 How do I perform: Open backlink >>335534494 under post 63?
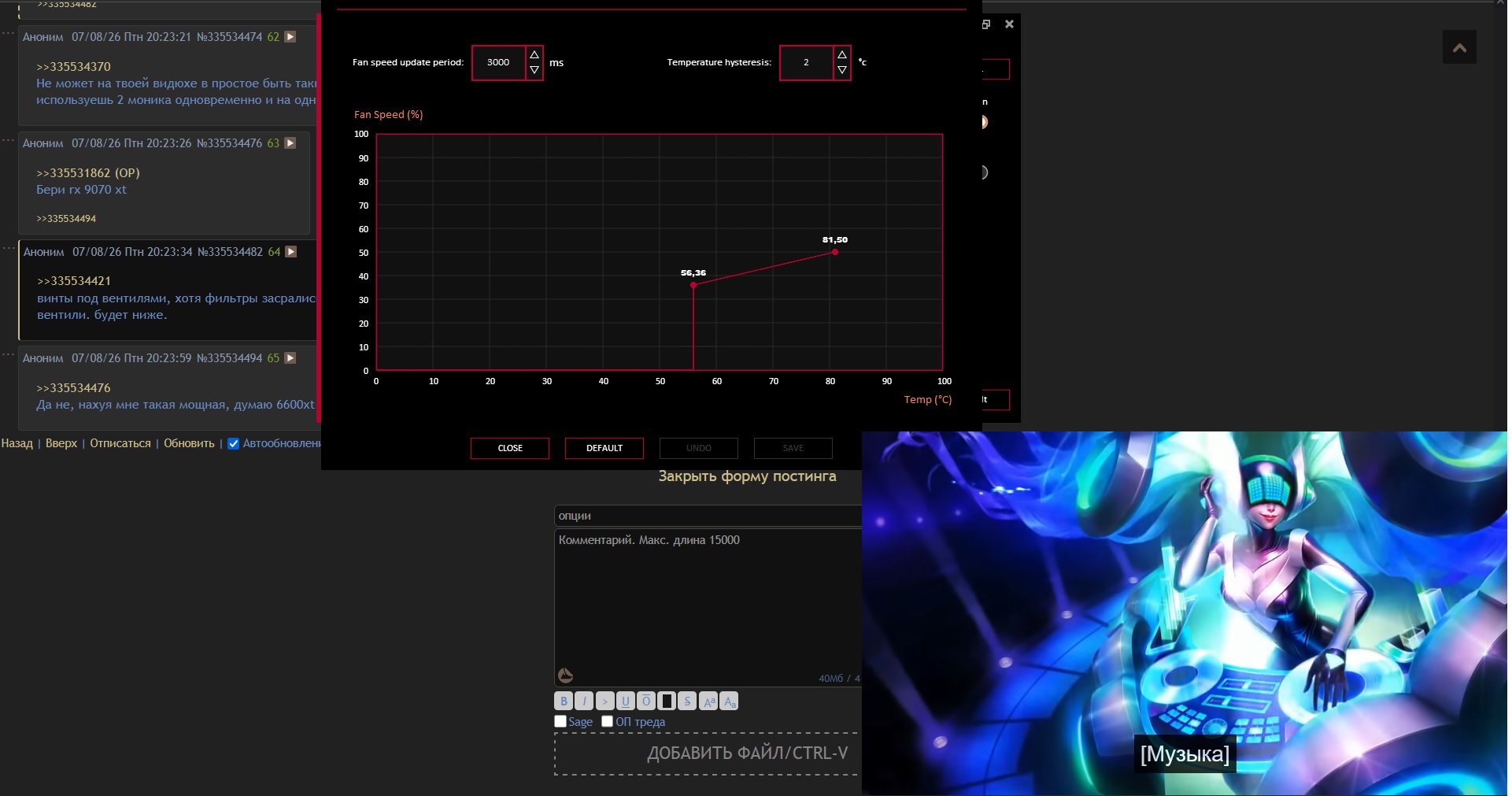pyautogui.click(x=66, y=219)
